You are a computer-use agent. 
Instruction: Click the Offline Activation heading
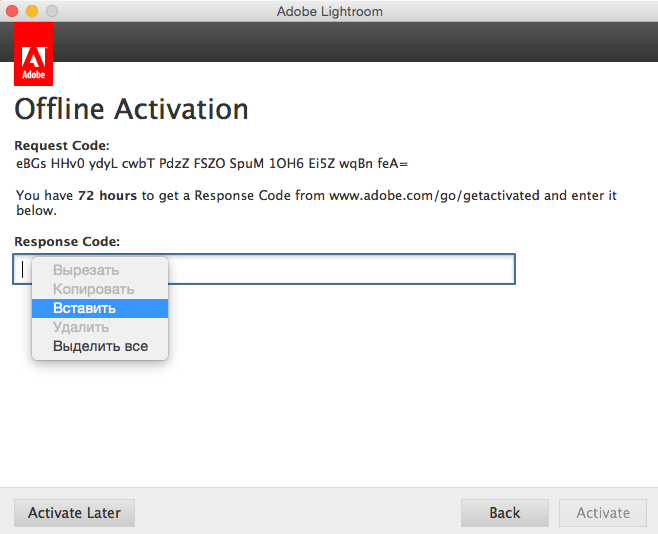click(131, 109)
